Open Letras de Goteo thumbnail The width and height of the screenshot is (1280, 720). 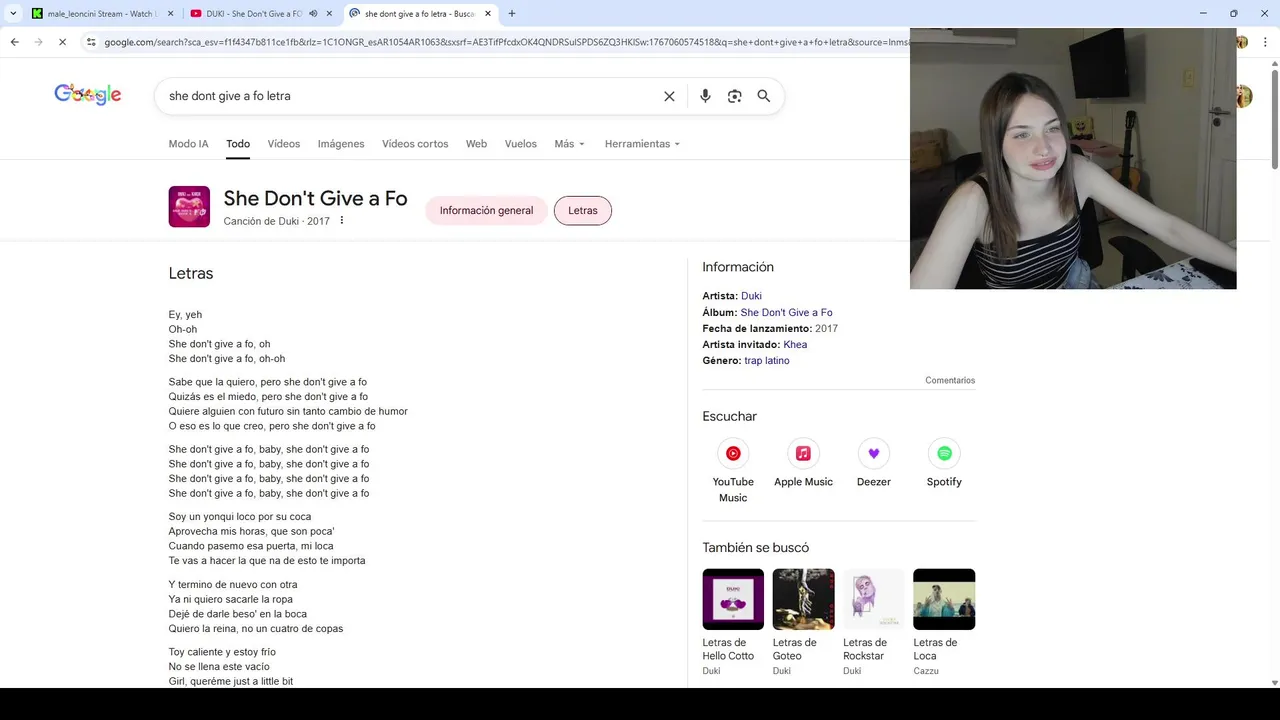[x=803, y=599]
